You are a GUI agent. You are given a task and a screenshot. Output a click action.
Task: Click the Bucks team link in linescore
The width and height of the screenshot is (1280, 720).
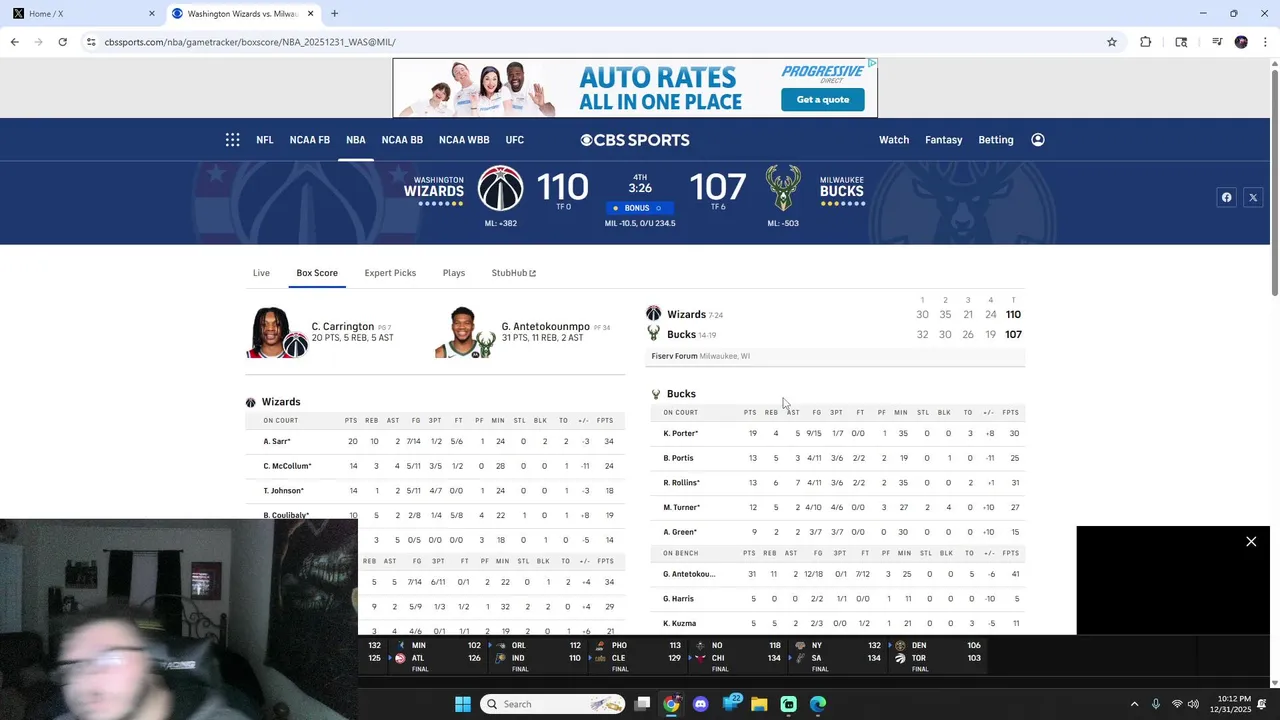tap(682, 334)
